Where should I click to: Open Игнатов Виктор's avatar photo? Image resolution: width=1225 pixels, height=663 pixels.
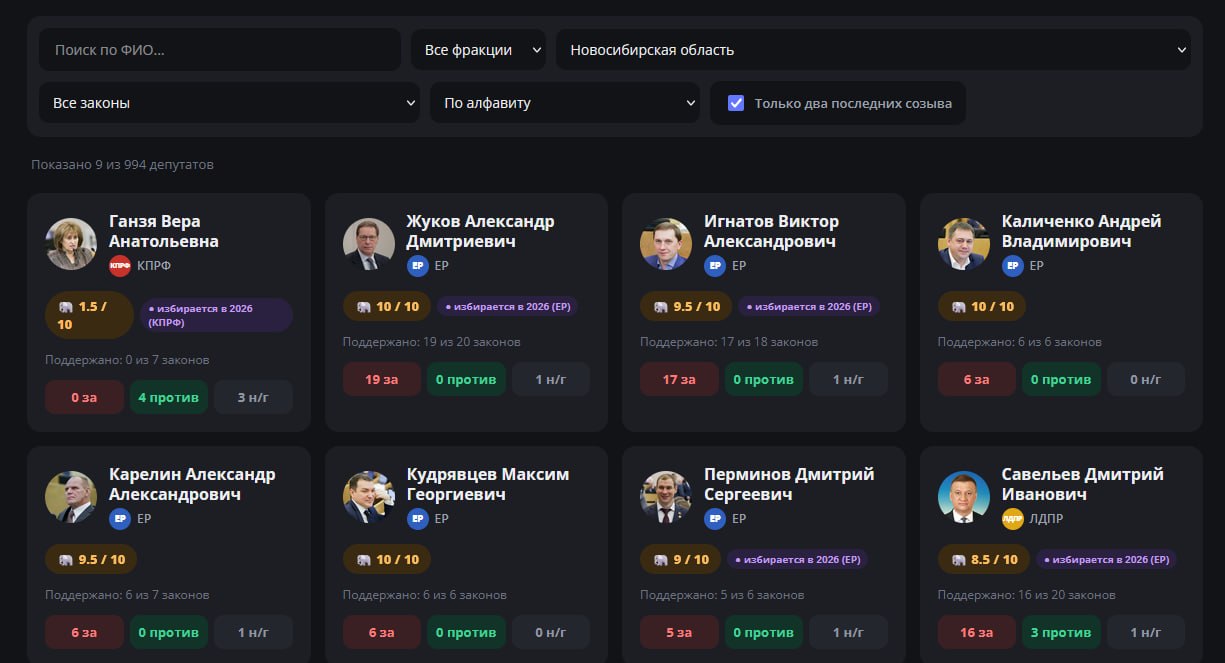coord(666,244)
